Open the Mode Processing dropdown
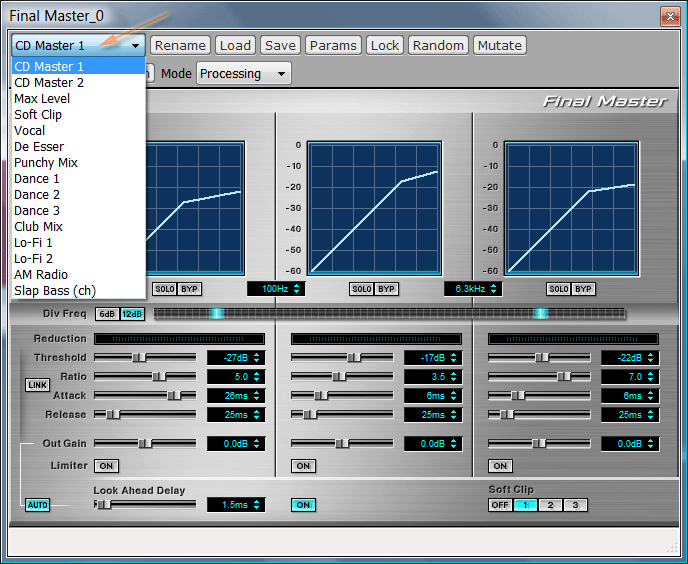688x564 pixels. pyautogui.click(x=244, y=73)
